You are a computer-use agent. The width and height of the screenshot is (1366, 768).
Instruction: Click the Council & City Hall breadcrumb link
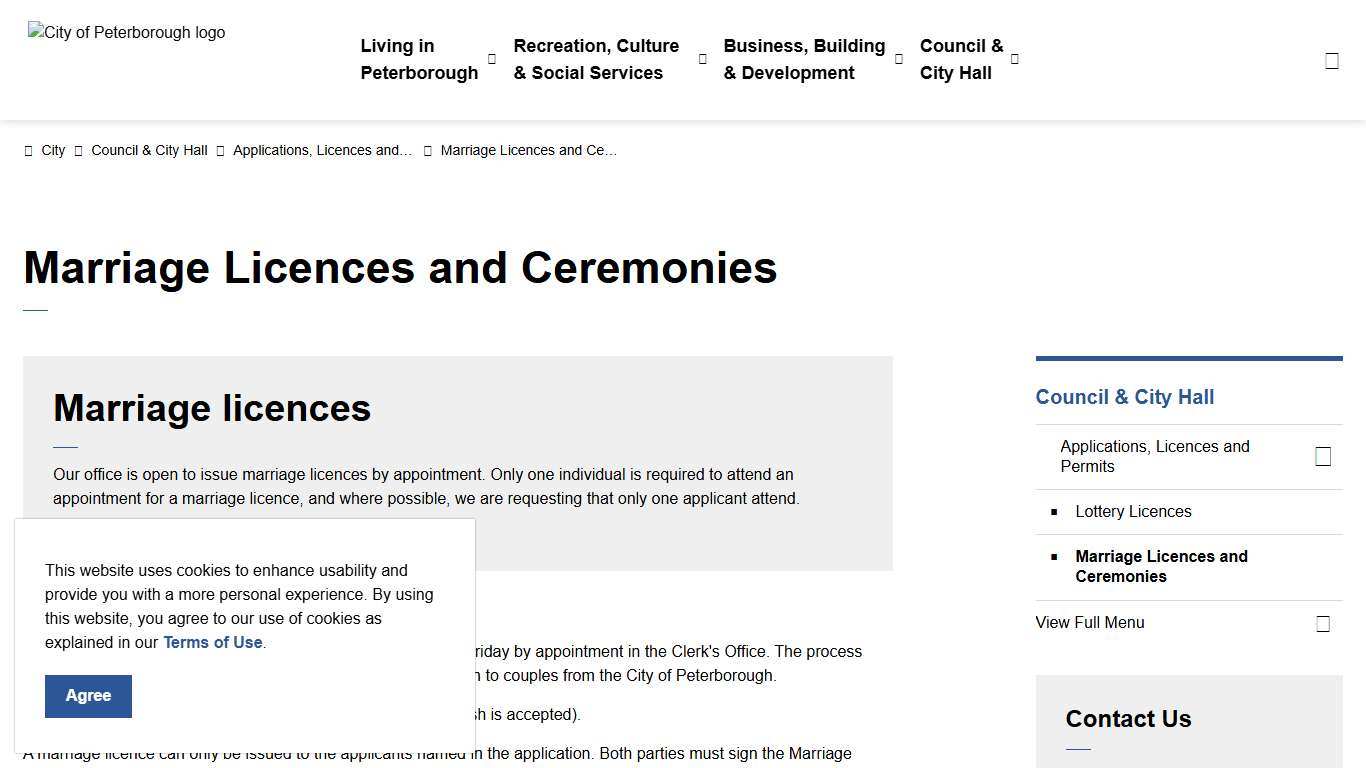pyautogui.click(x=149, y=150)
